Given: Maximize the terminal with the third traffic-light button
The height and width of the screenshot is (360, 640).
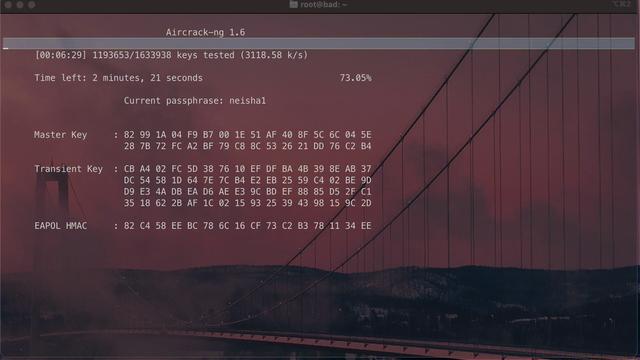Looking at the screenshot, I should [32, 5].
